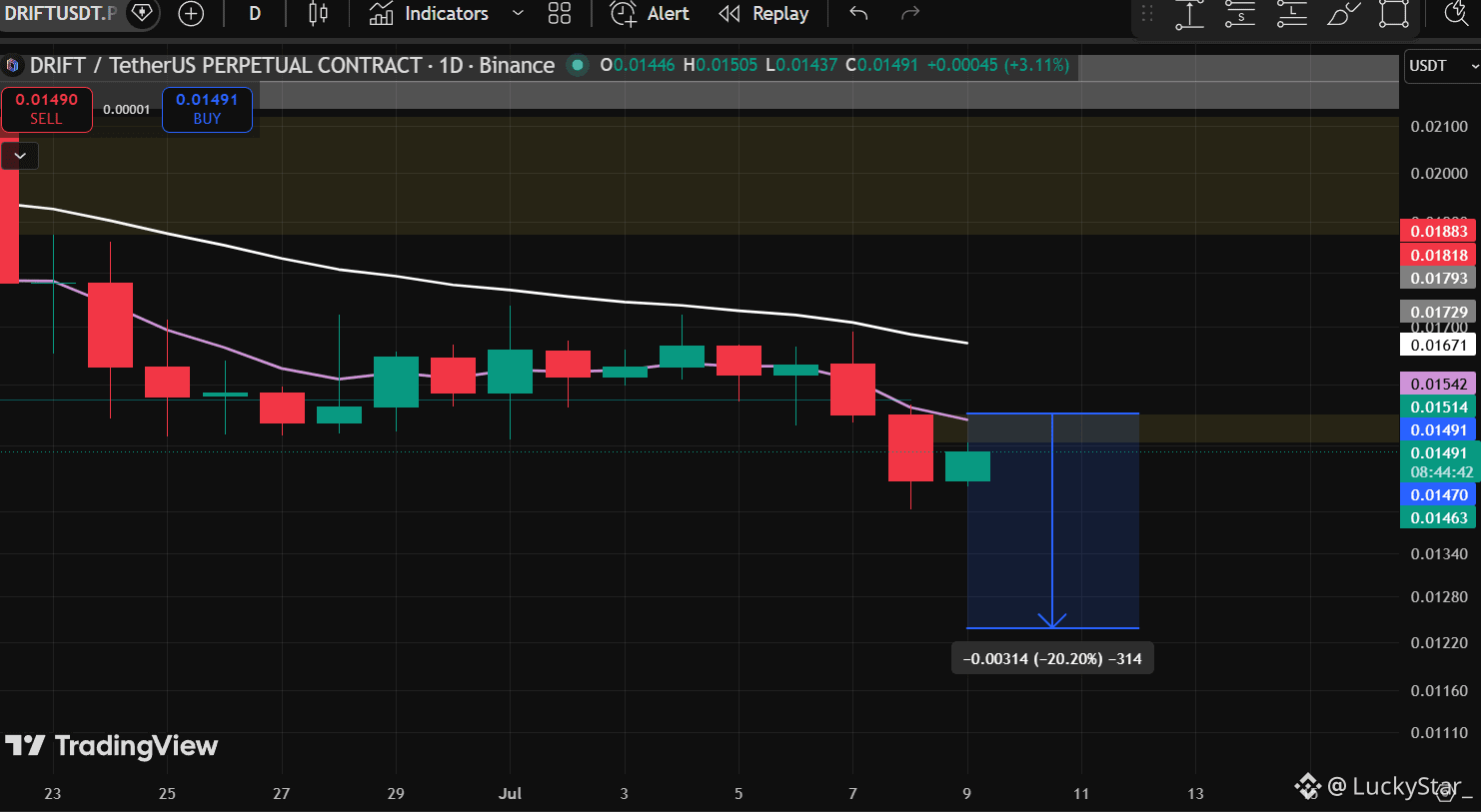
Task: Select the price range measure tool
Action: click(x=1189, y=14)
